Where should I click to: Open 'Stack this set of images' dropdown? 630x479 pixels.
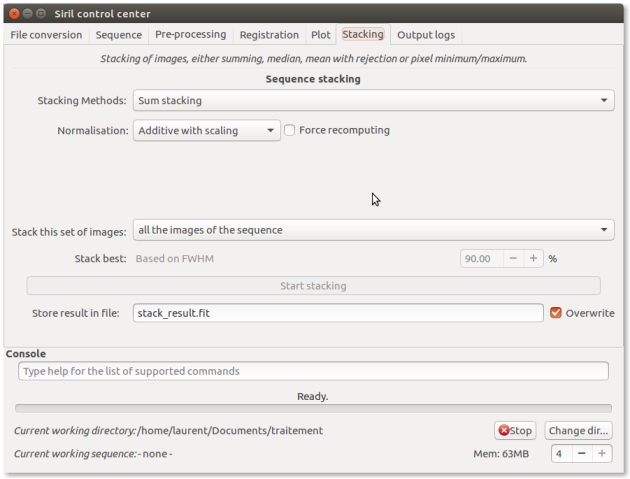click(373, 230)
